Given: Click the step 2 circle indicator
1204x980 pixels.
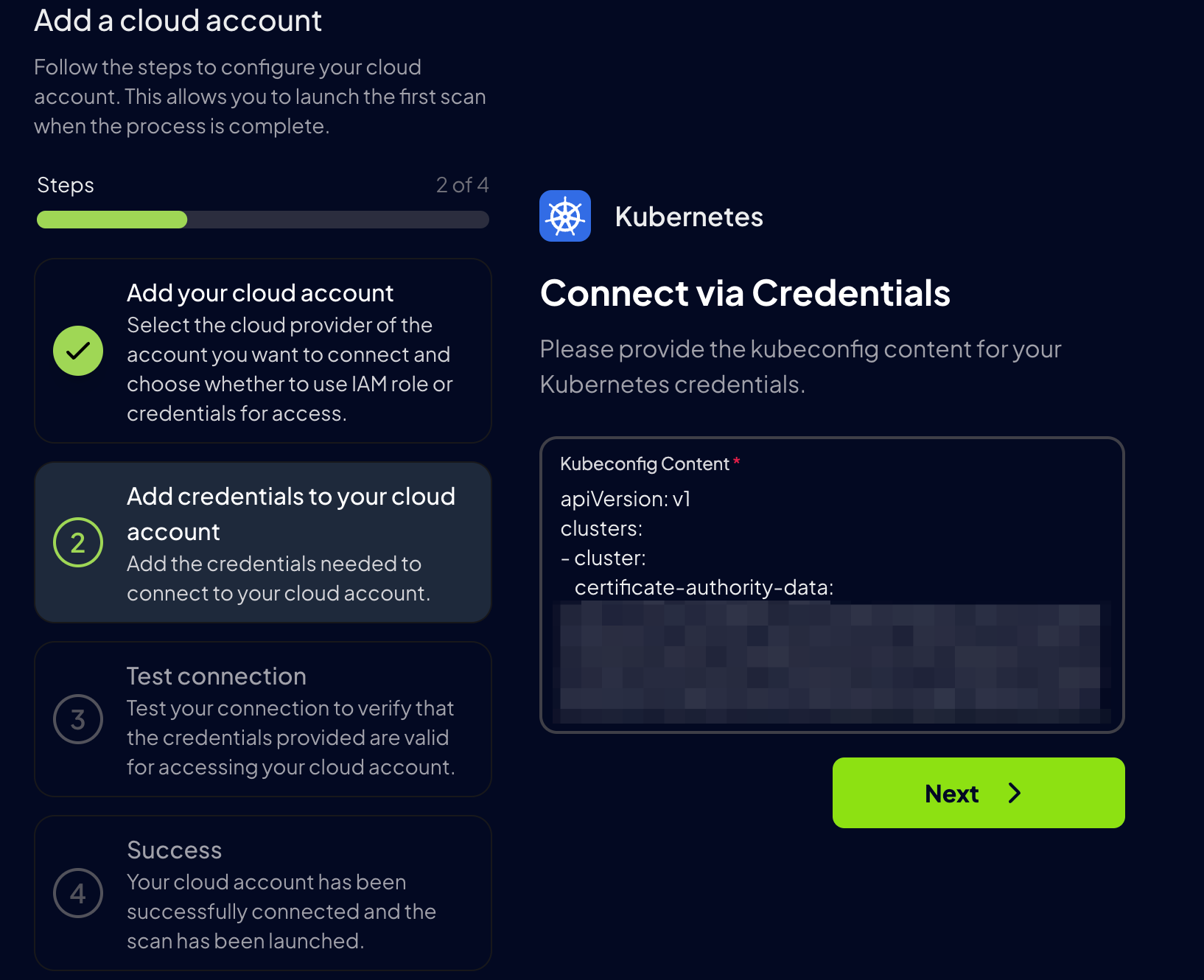Looking at the screenshot, I should (x=78, y=542).
